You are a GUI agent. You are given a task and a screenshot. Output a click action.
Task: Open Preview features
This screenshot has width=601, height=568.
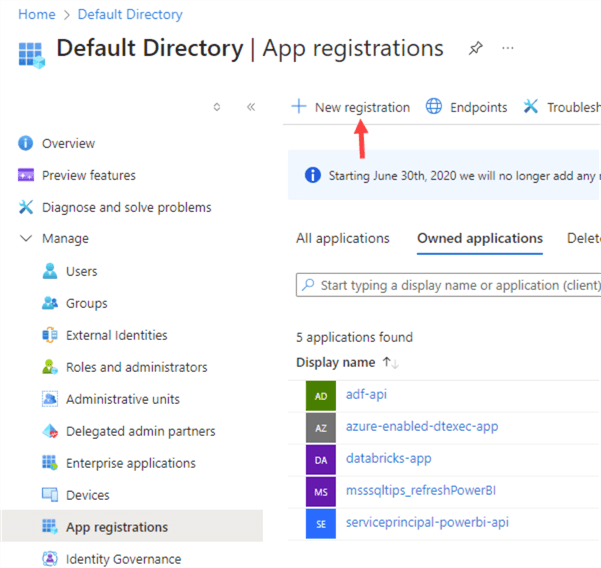pyautogui.click(x=88, y=175)
